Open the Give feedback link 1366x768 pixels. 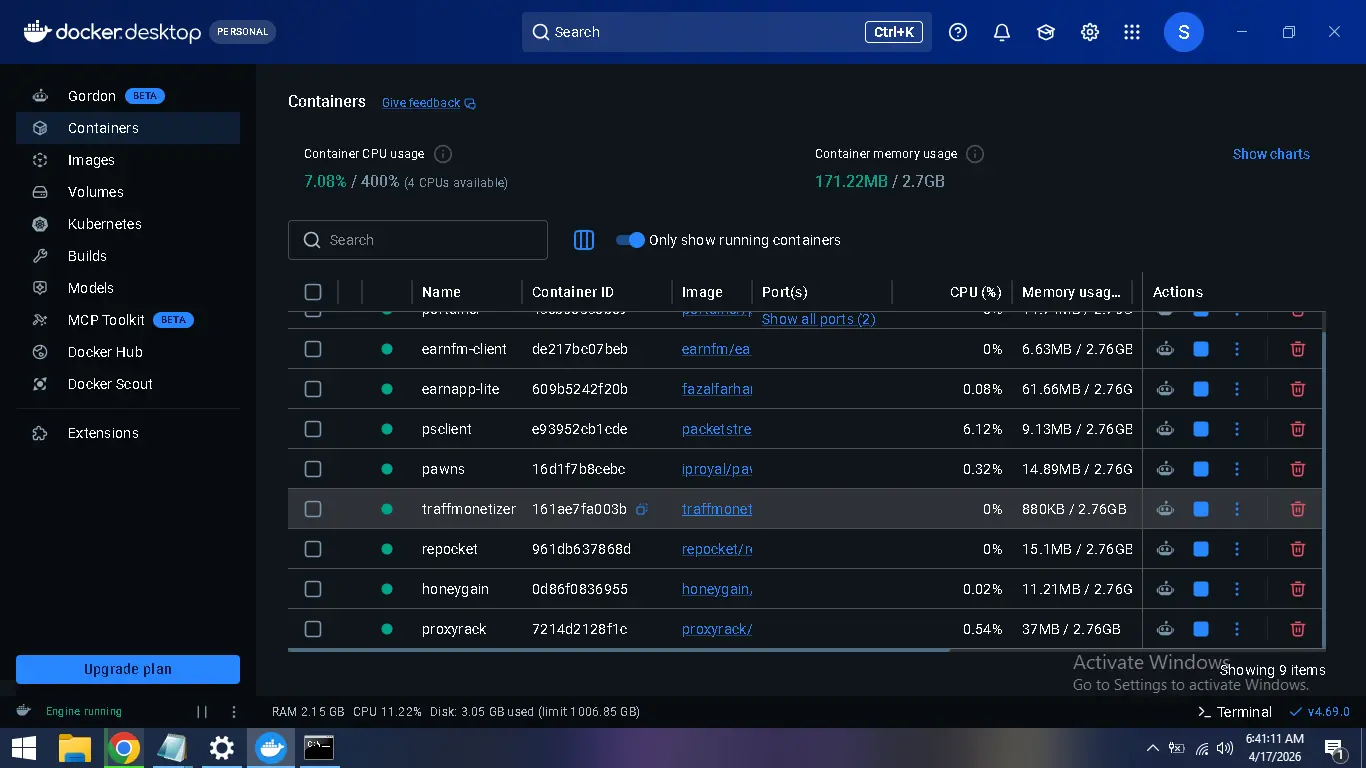429,103
